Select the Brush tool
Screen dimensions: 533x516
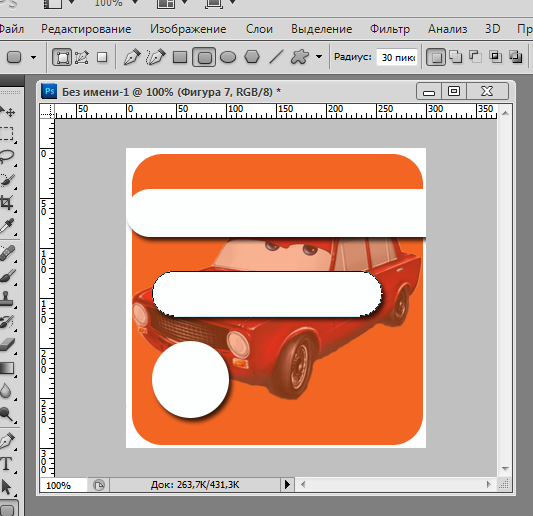pos(7,276)
